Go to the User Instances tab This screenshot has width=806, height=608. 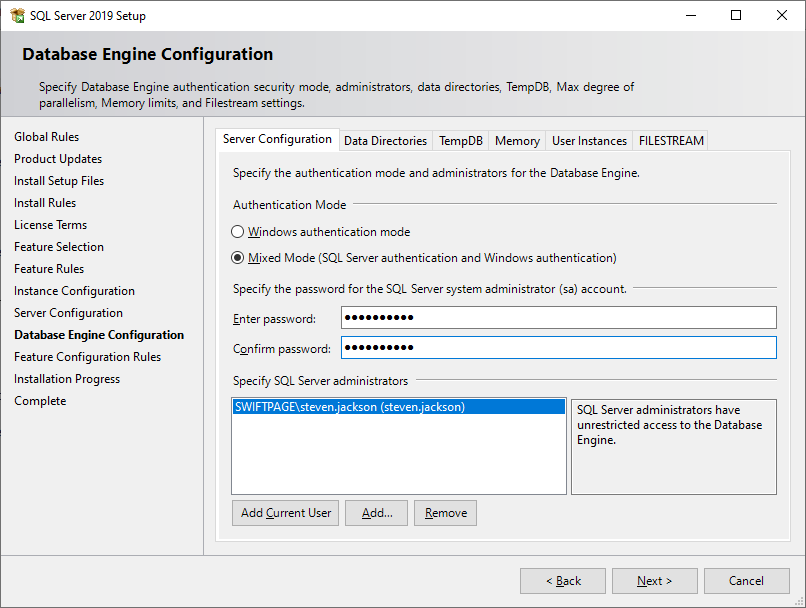[x=589, y=141]
